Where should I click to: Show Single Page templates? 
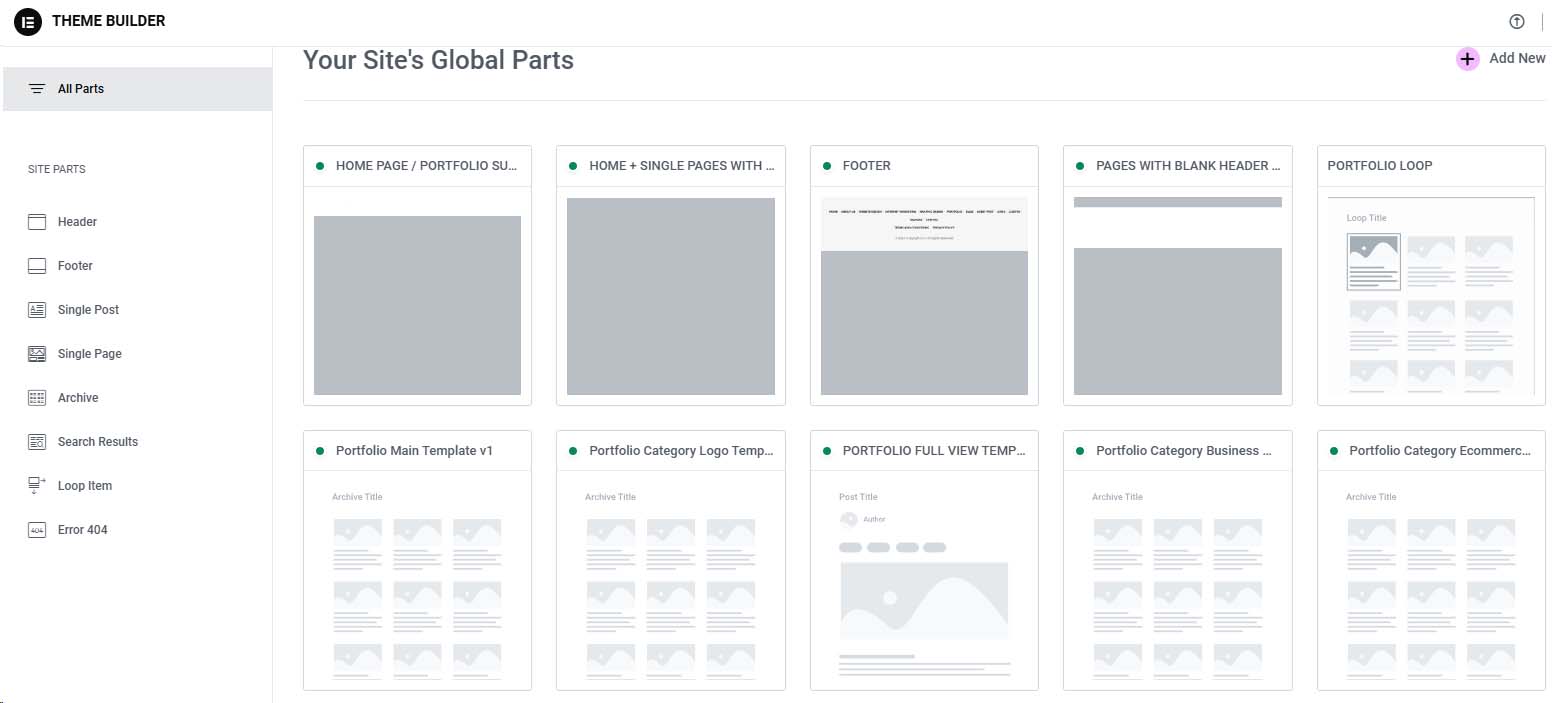click(90, 354)
